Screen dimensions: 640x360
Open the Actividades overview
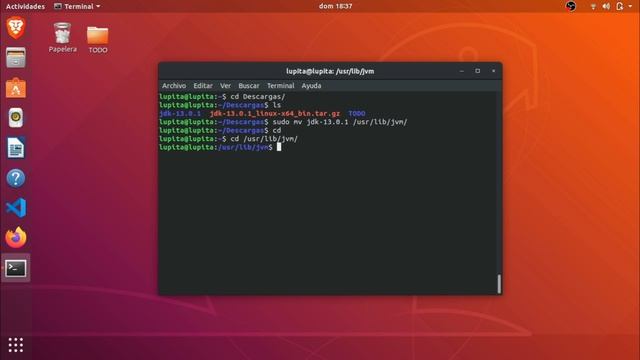(25, 6)
